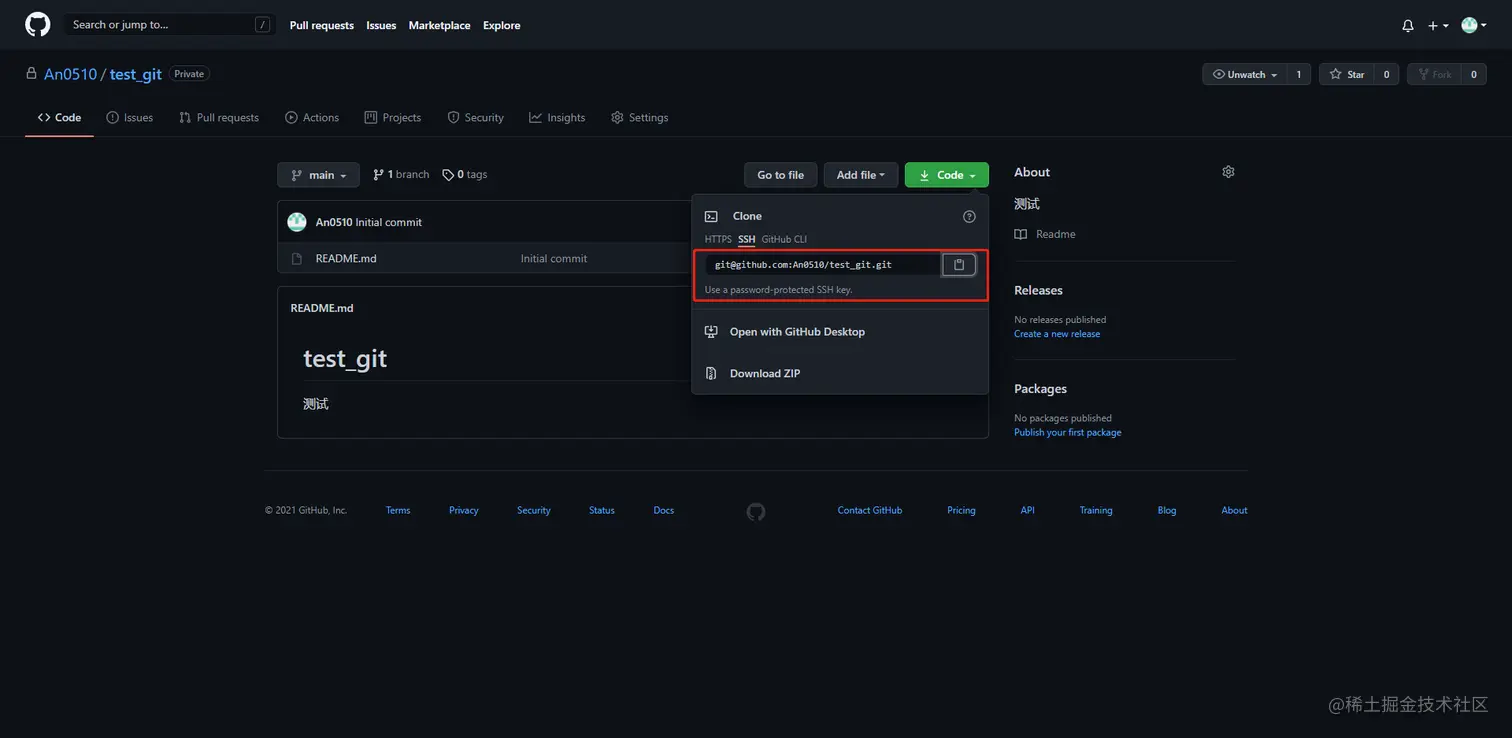Expand the plus create-new menu

1438,25
